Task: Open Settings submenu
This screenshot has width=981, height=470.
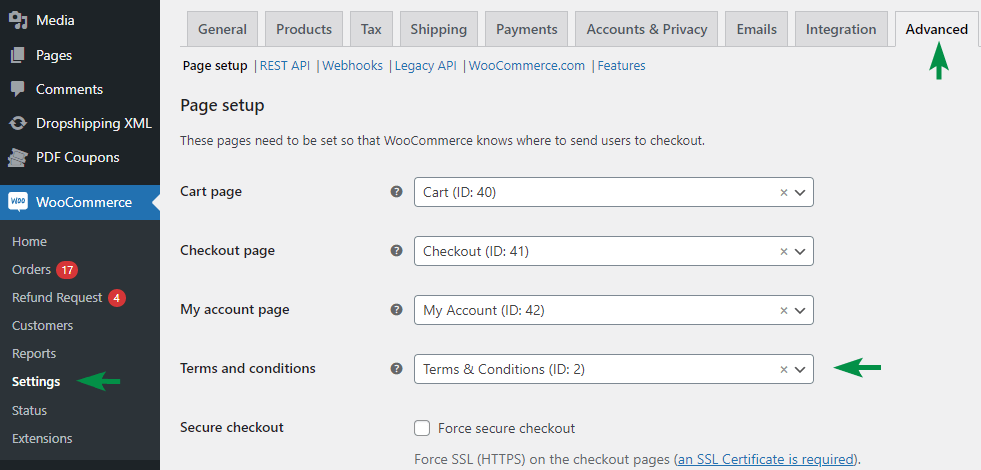Action: [36, 382]
